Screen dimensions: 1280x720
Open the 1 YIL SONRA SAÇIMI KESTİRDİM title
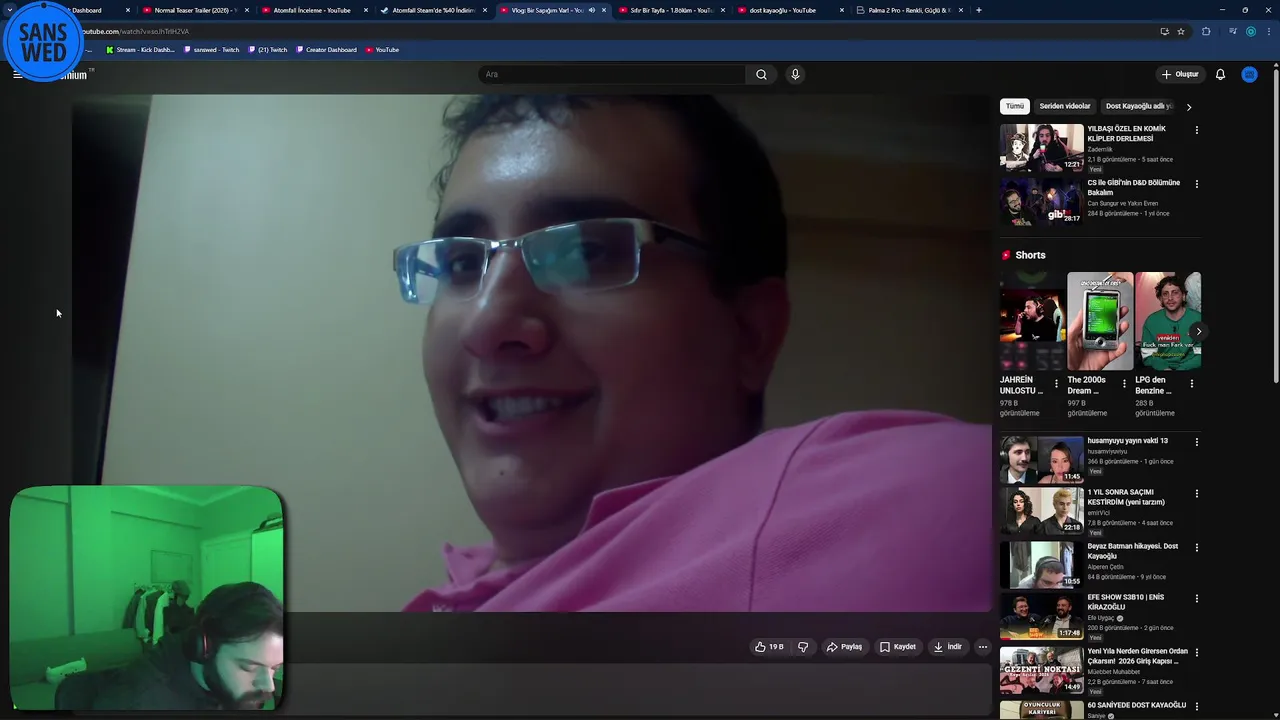tap(1126, 497)
